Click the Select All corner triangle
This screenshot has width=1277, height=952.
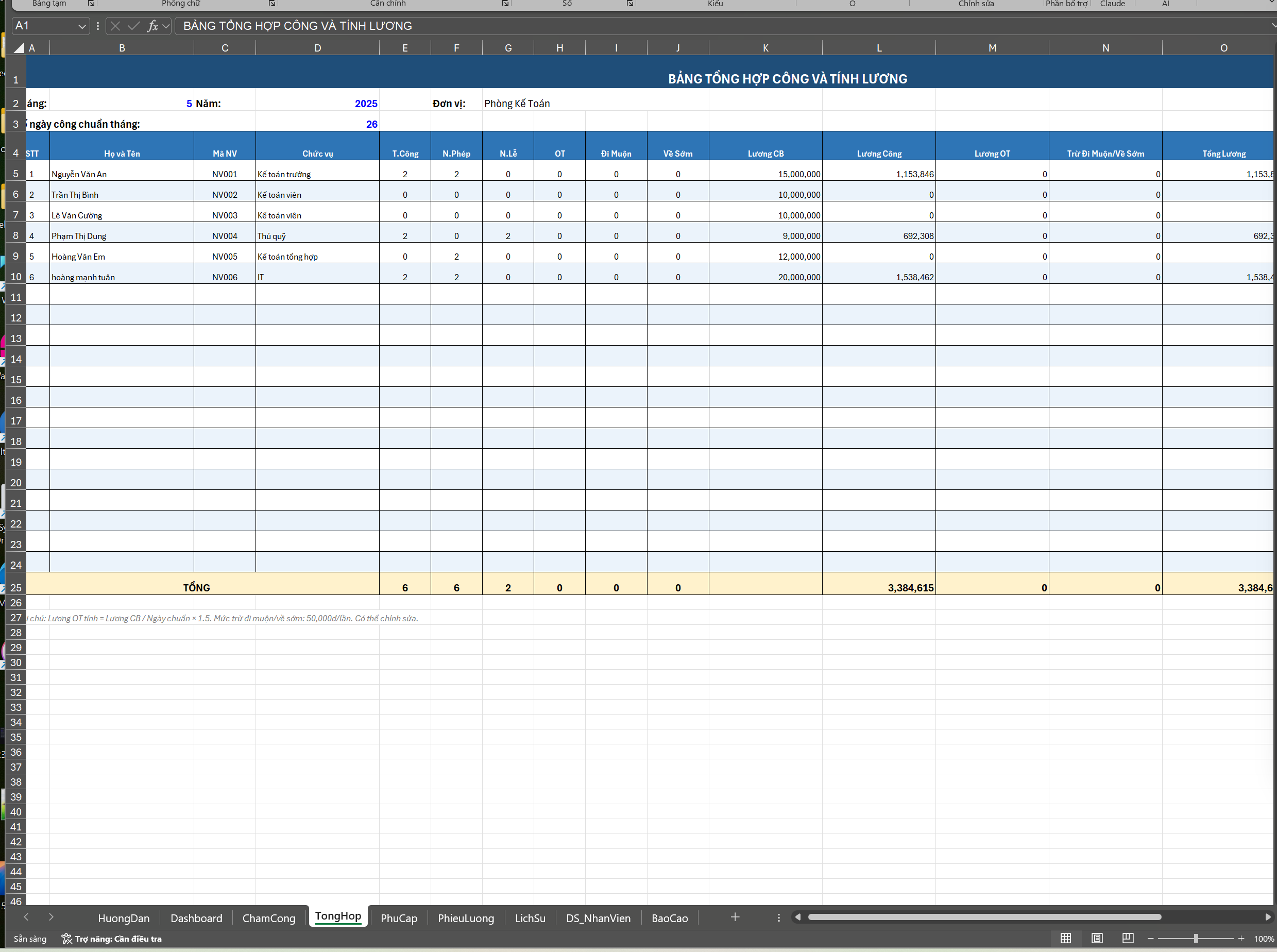coord(19,48)
